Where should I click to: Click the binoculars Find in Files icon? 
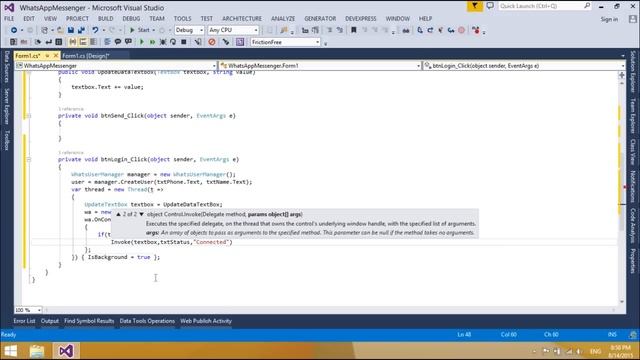coord(406,30)
